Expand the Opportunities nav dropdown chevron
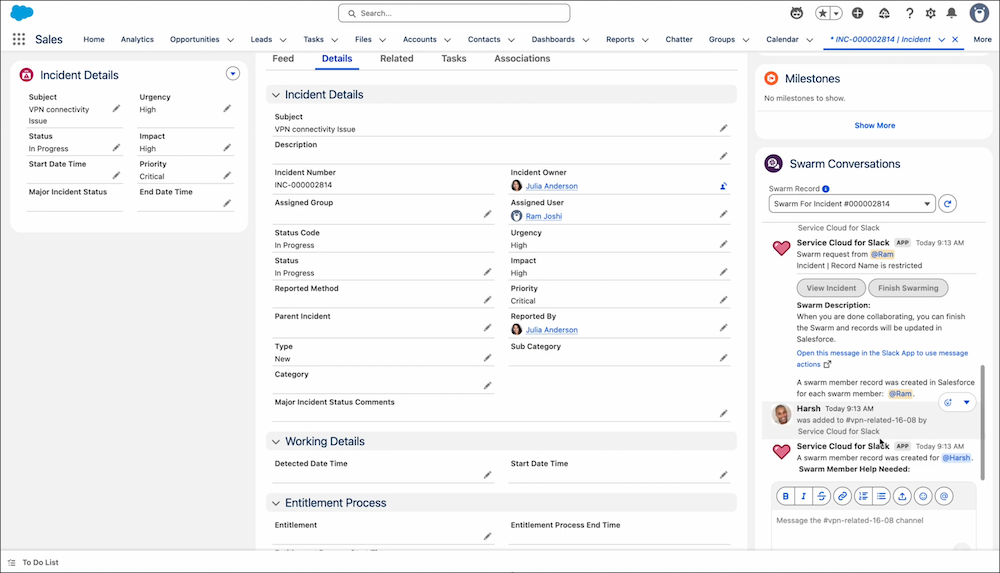The image size is (1000, 573). 230,40
